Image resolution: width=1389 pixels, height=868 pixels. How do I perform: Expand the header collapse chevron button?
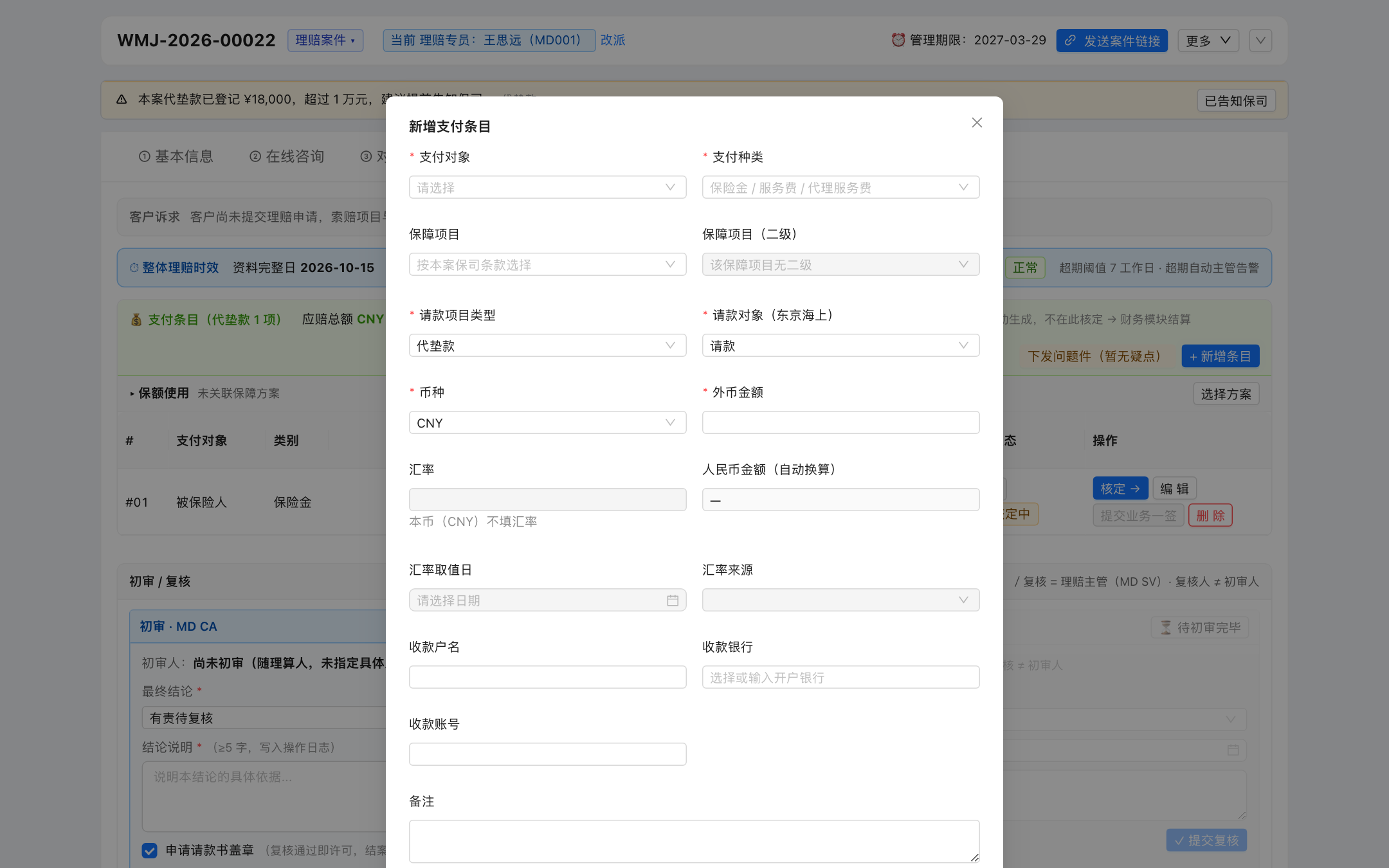point(1260,41)
